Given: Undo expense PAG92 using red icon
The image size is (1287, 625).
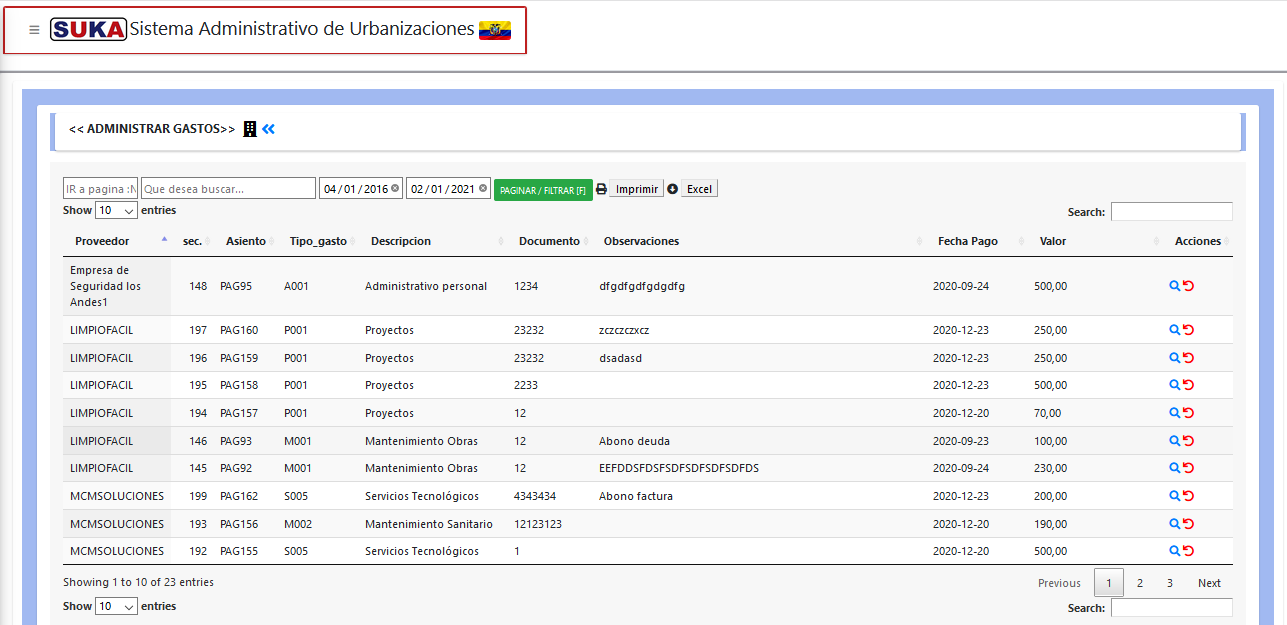Looking at the screenshot, I should click(x=1189, y=468).
